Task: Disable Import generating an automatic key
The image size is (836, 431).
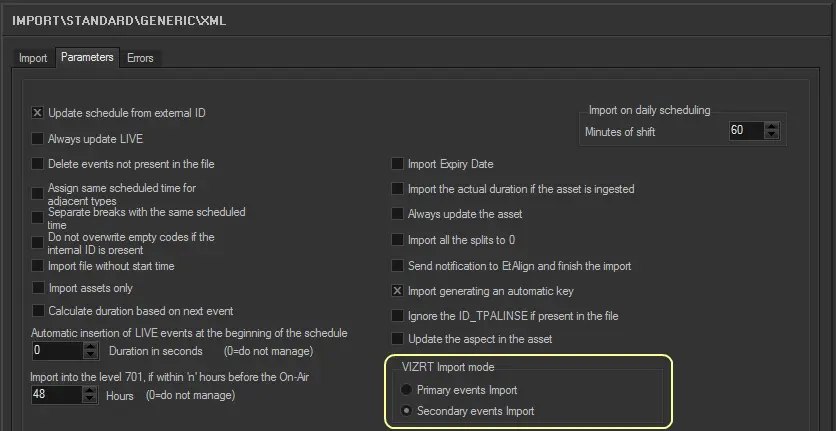Action: pos(398,291)
